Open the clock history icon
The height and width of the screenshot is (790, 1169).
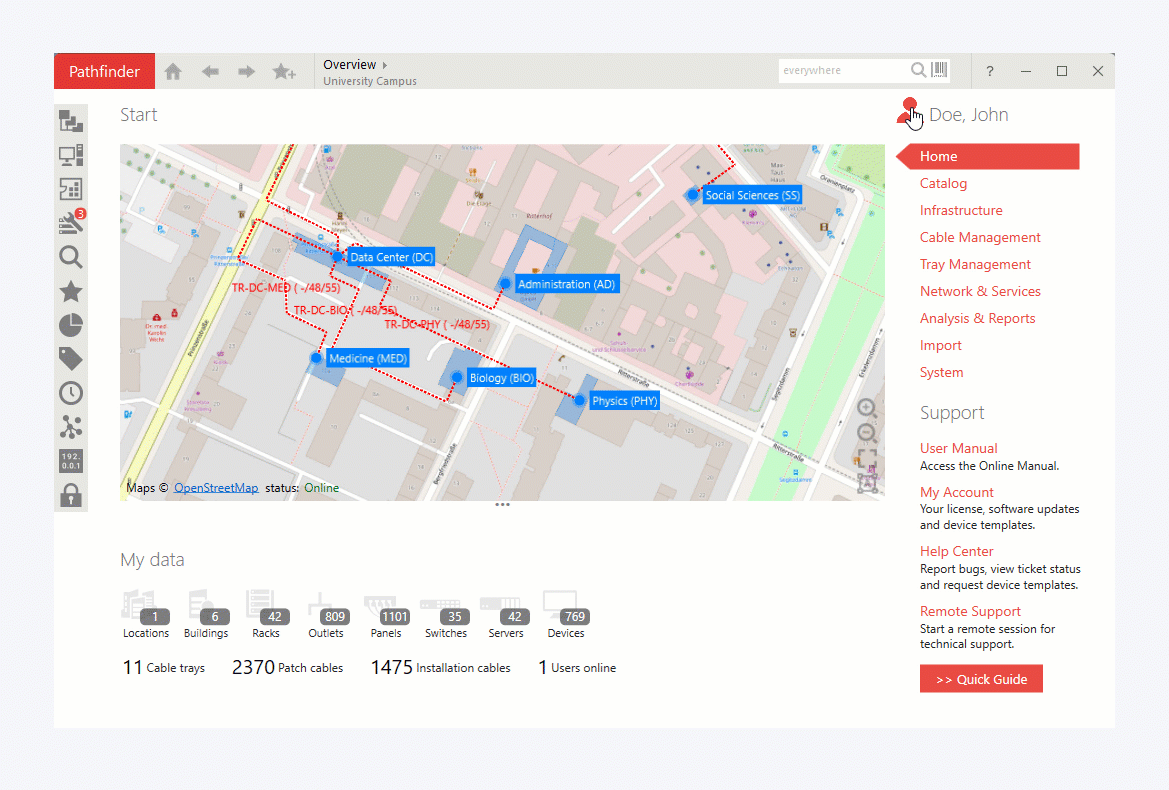click(71, 393)
